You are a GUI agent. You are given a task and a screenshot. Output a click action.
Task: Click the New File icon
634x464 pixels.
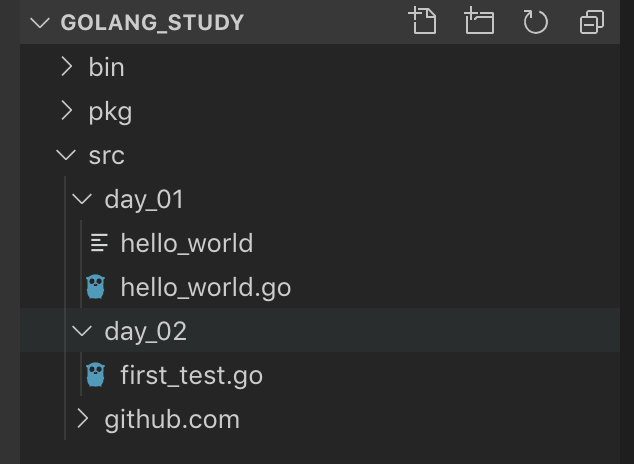click(x=422, y=21)
